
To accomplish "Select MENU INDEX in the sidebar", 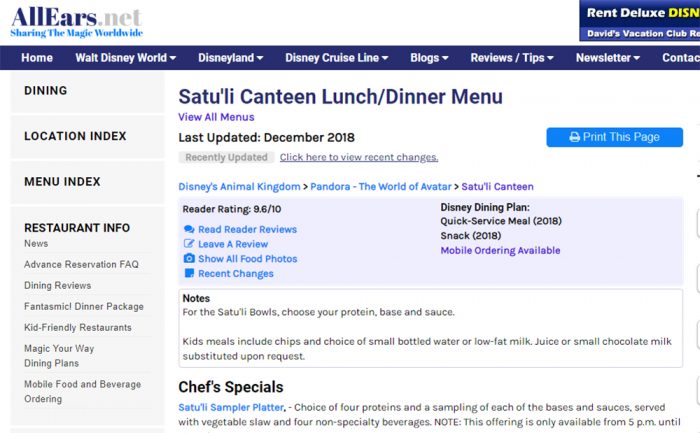I will 62,182.
